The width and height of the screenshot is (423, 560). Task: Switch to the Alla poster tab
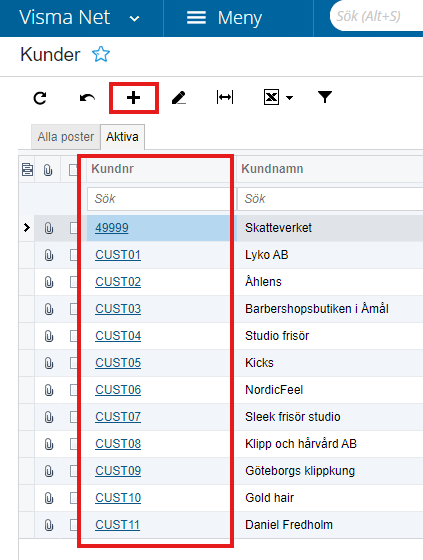point(66,137)
